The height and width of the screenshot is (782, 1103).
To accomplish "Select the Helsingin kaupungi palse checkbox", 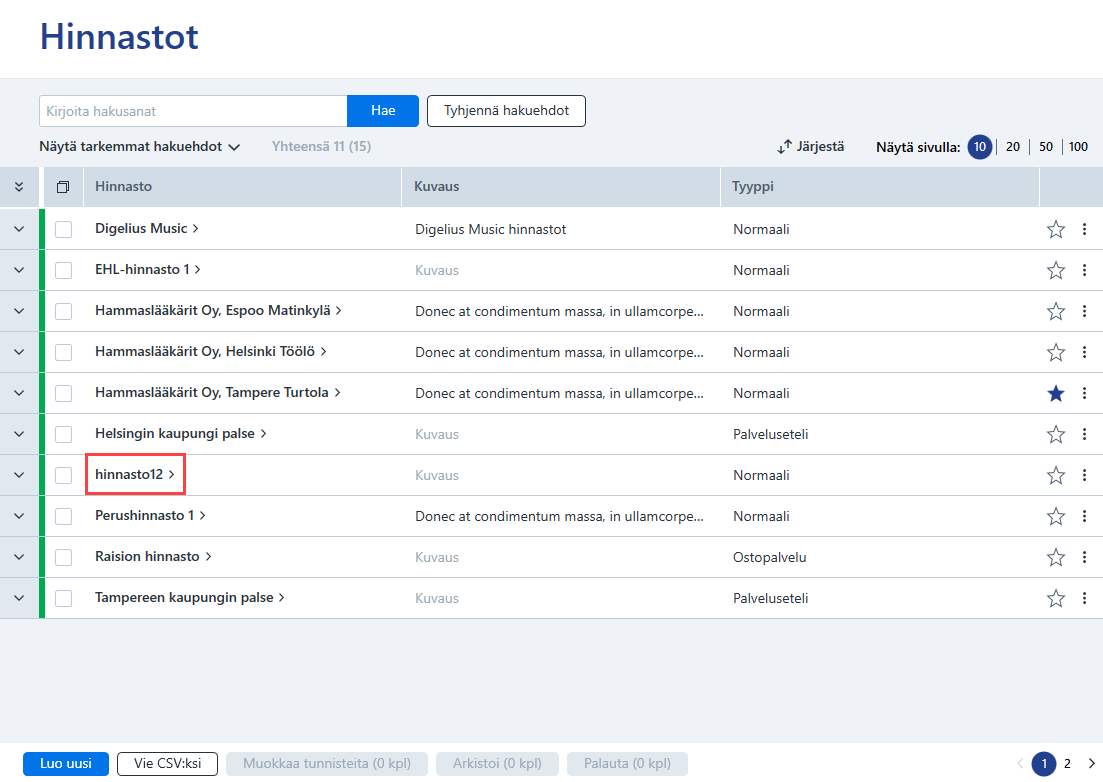I will point(63,434).
